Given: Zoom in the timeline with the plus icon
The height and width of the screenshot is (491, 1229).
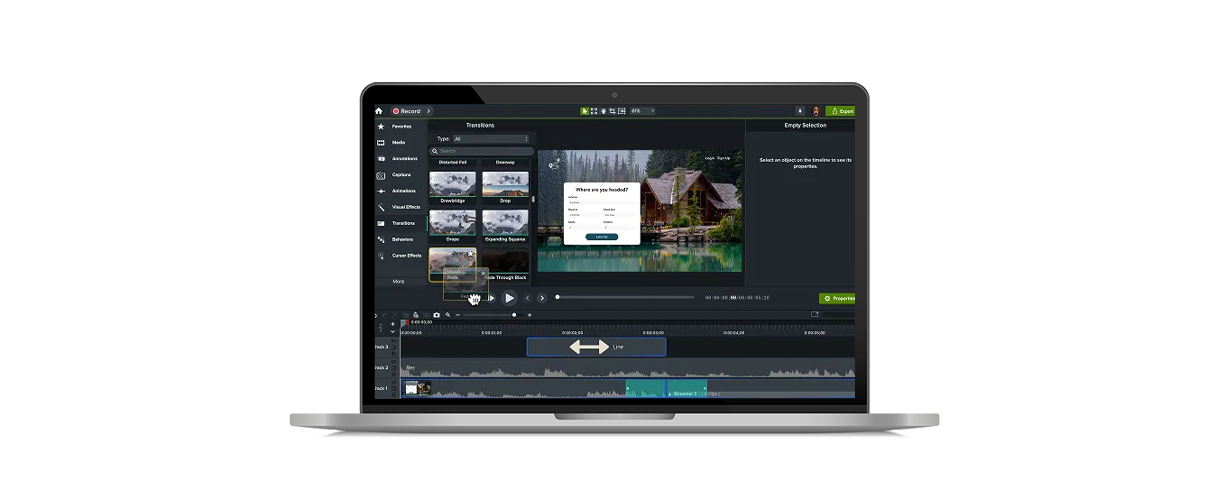Looking at the screenshot, I should tap(530, 315).
